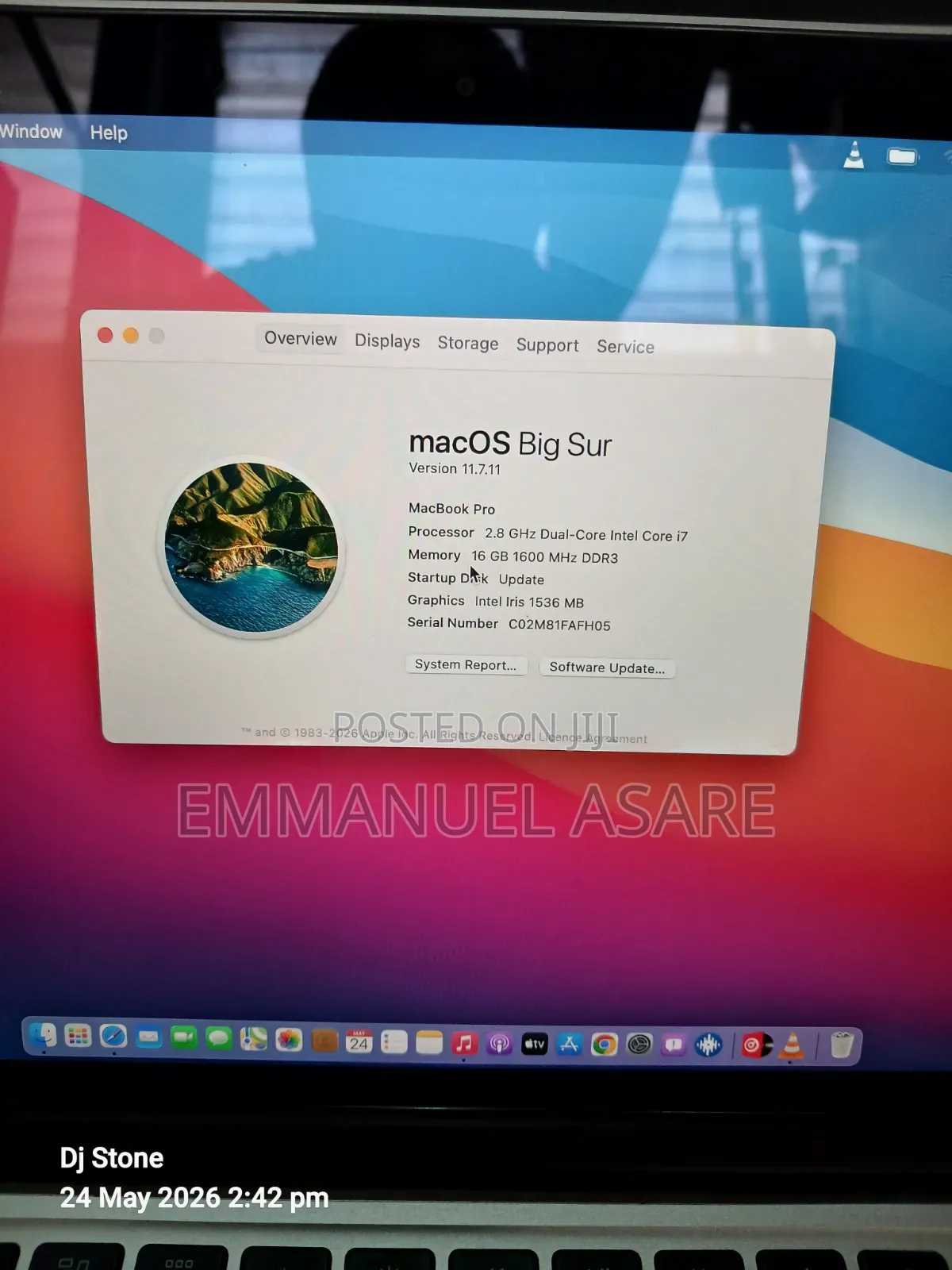
Task: Click the macOS Big Sur heading
Action: coord(510,444)
